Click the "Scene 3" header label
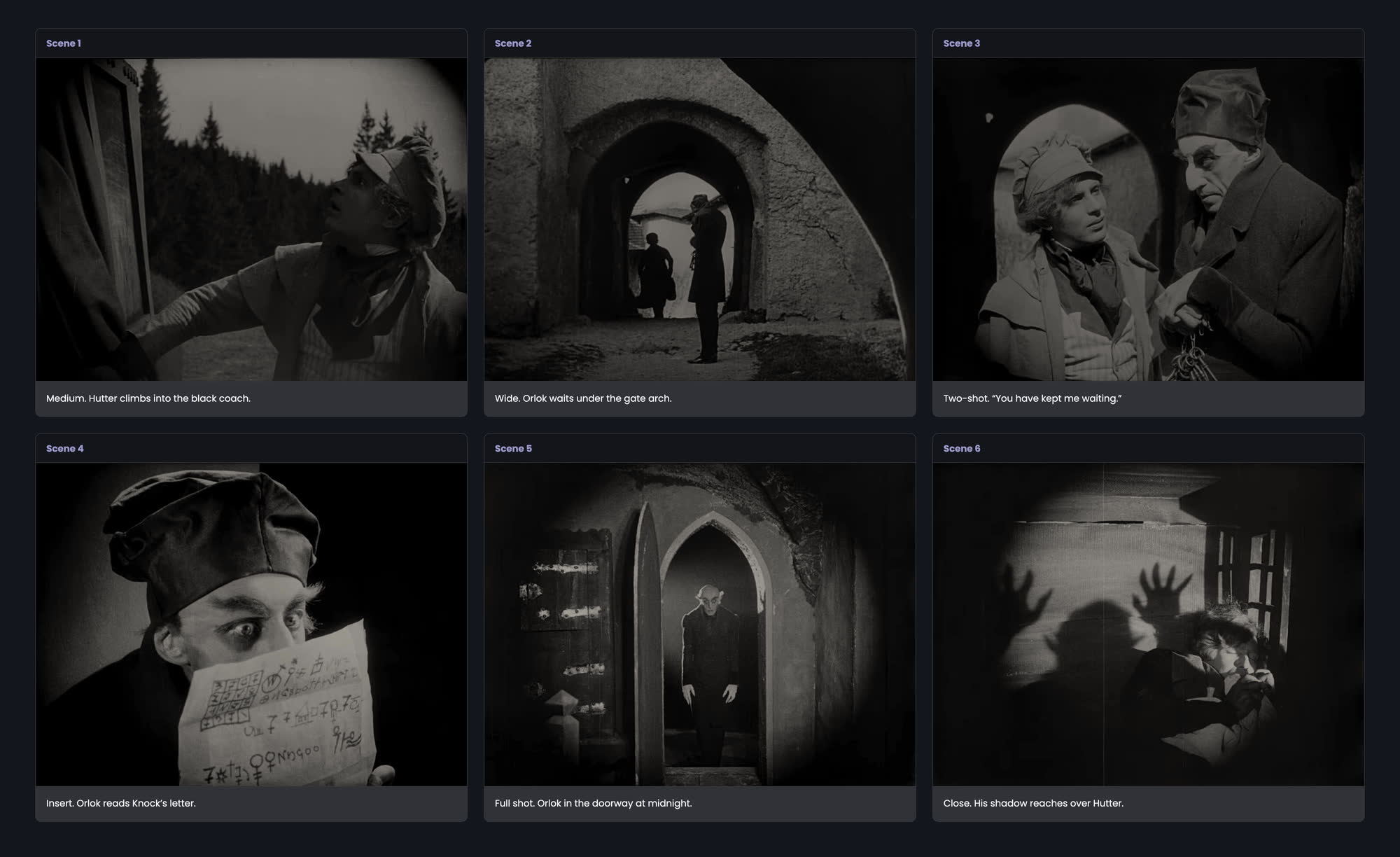 (962, 43)
